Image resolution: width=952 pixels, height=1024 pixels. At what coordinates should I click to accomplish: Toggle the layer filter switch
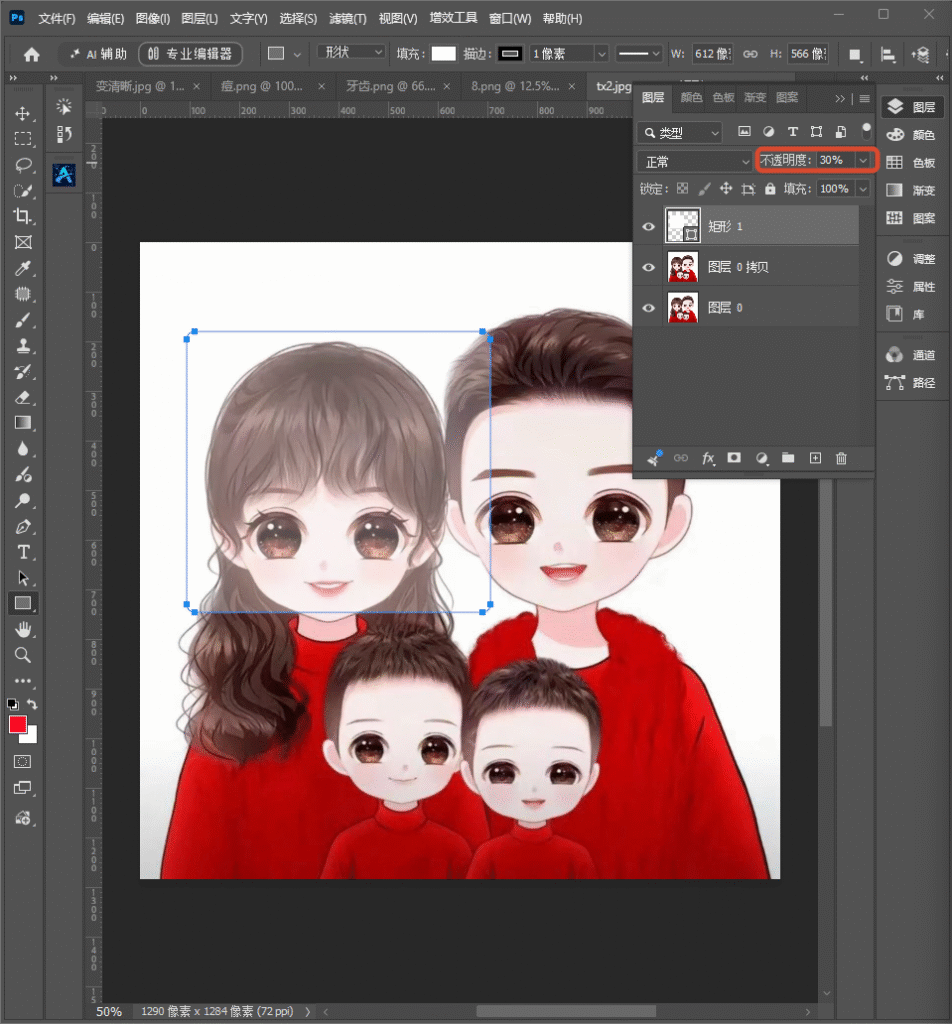click(866, 131)
